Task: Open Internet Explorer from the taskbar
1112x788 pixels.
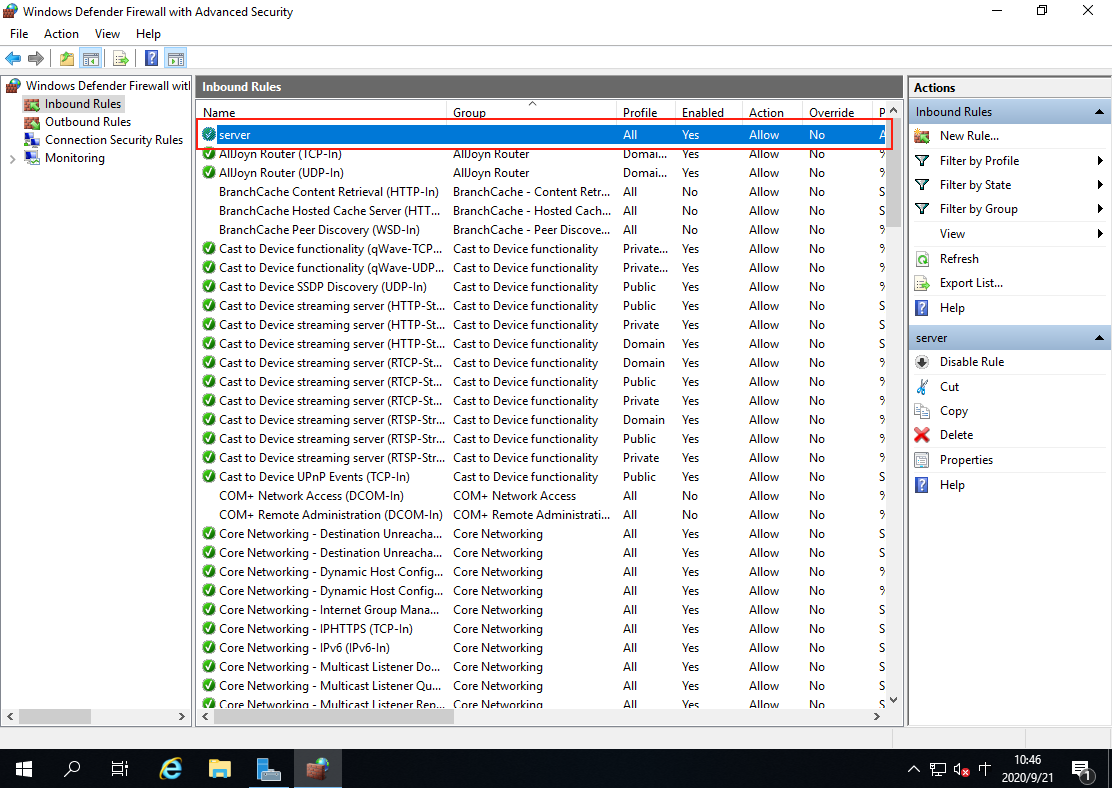Action: coord(171,768)
